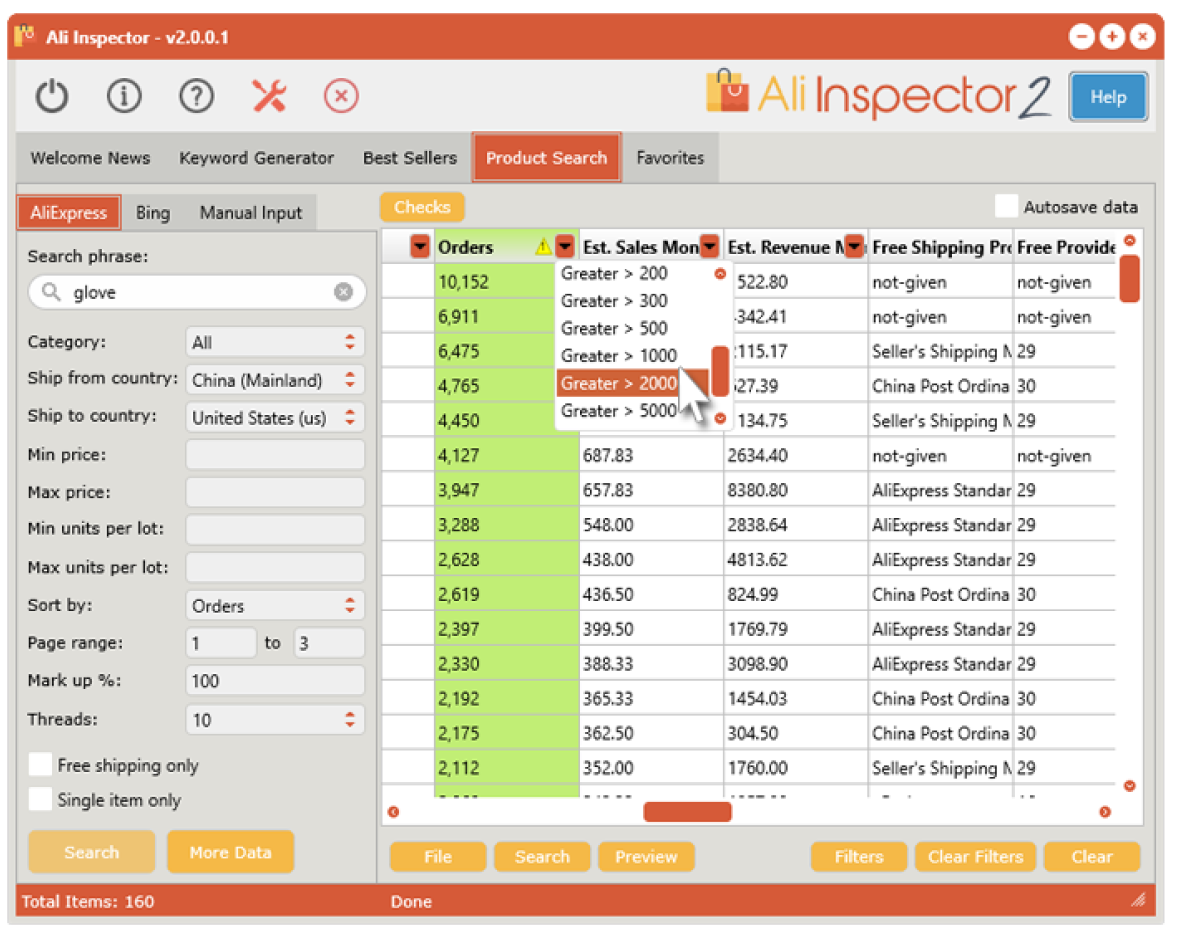Select Greater > 5000 from the filter menu
The image size is (1180, 941).
(x=620, y=410)
